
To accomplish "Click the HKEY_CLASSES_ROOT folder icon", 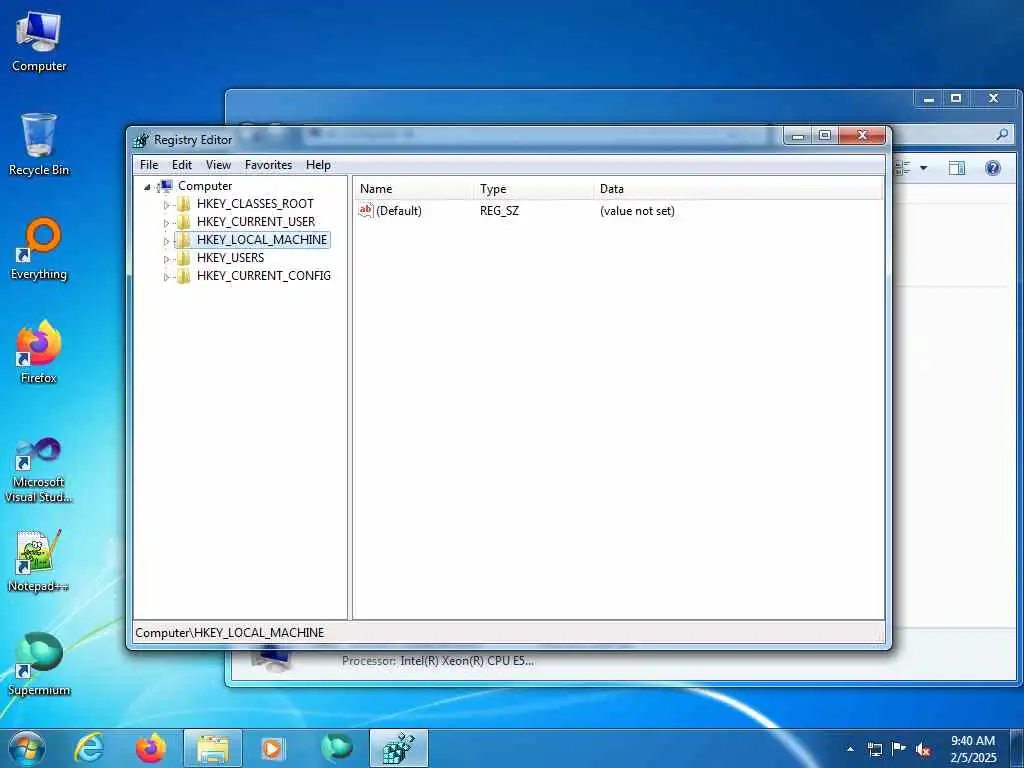I will click(184, 204).
